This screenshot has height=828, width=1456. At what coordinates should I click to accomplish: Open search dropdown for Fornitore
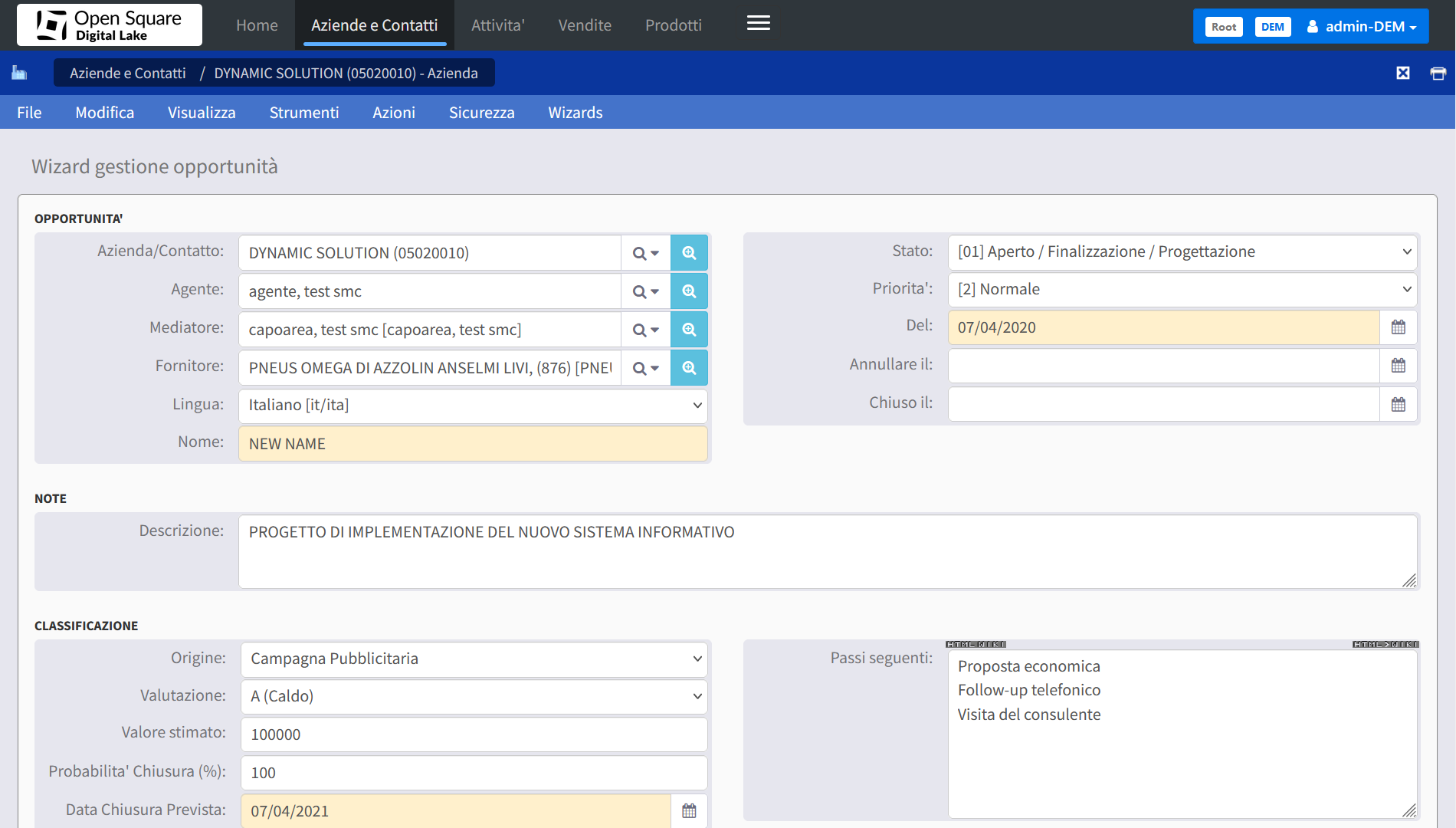tap(646, 368)
